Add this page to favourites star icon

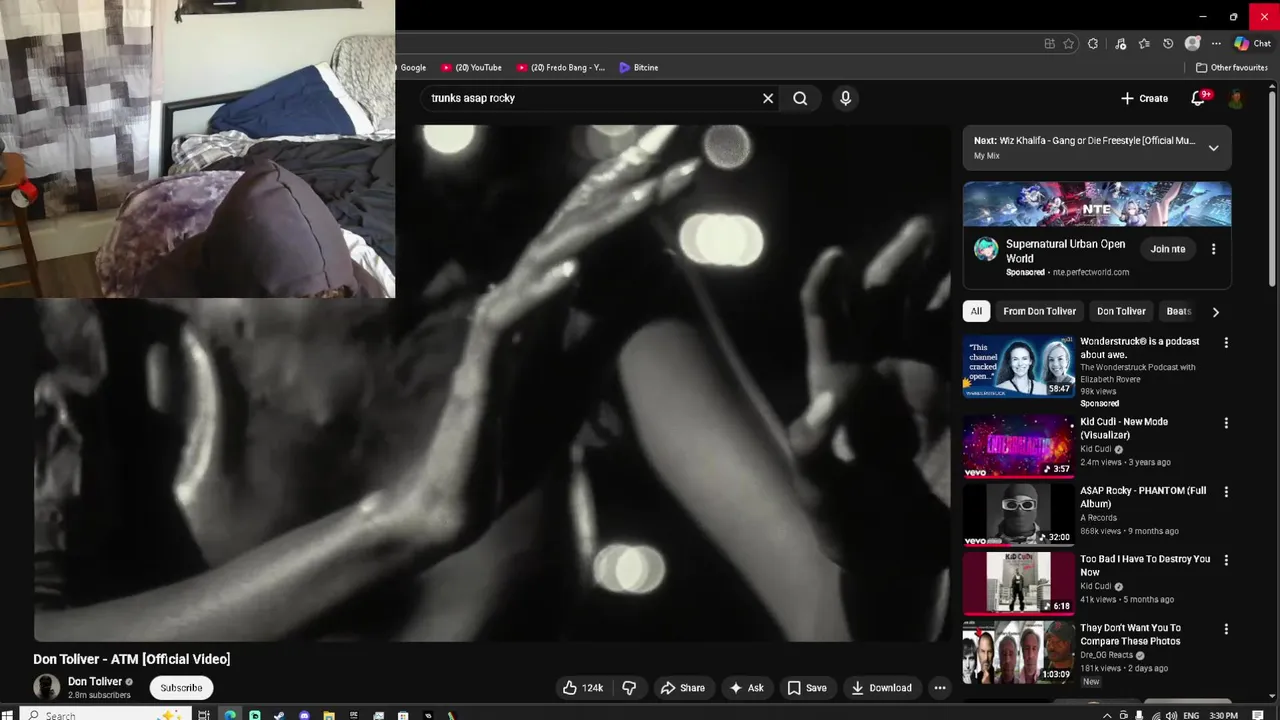point(1069,44)
